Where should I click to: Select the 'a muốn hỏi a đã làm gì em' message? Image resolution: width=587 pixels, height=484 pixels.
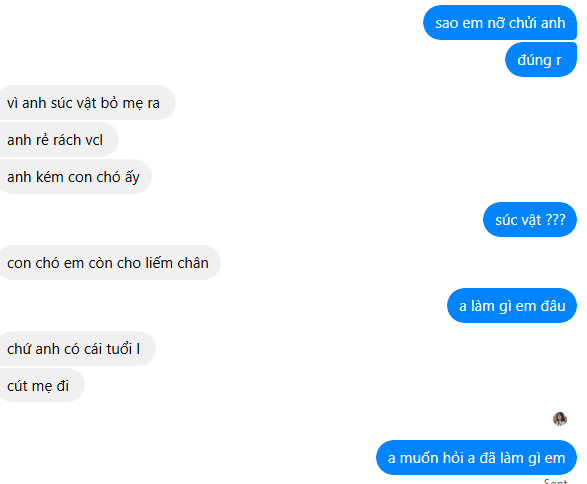476,458
